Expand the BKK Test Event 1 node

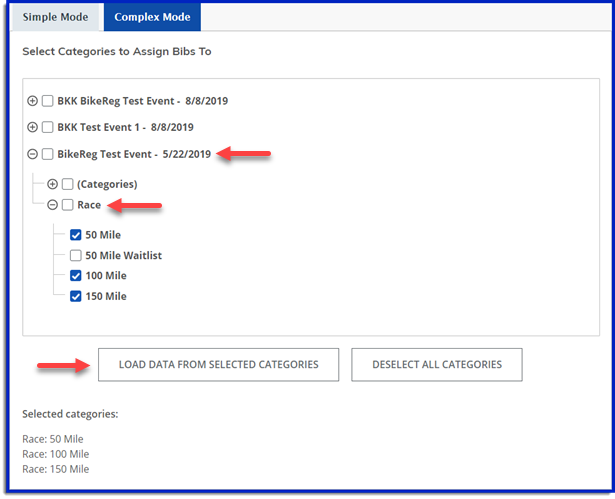coord(33,128)
